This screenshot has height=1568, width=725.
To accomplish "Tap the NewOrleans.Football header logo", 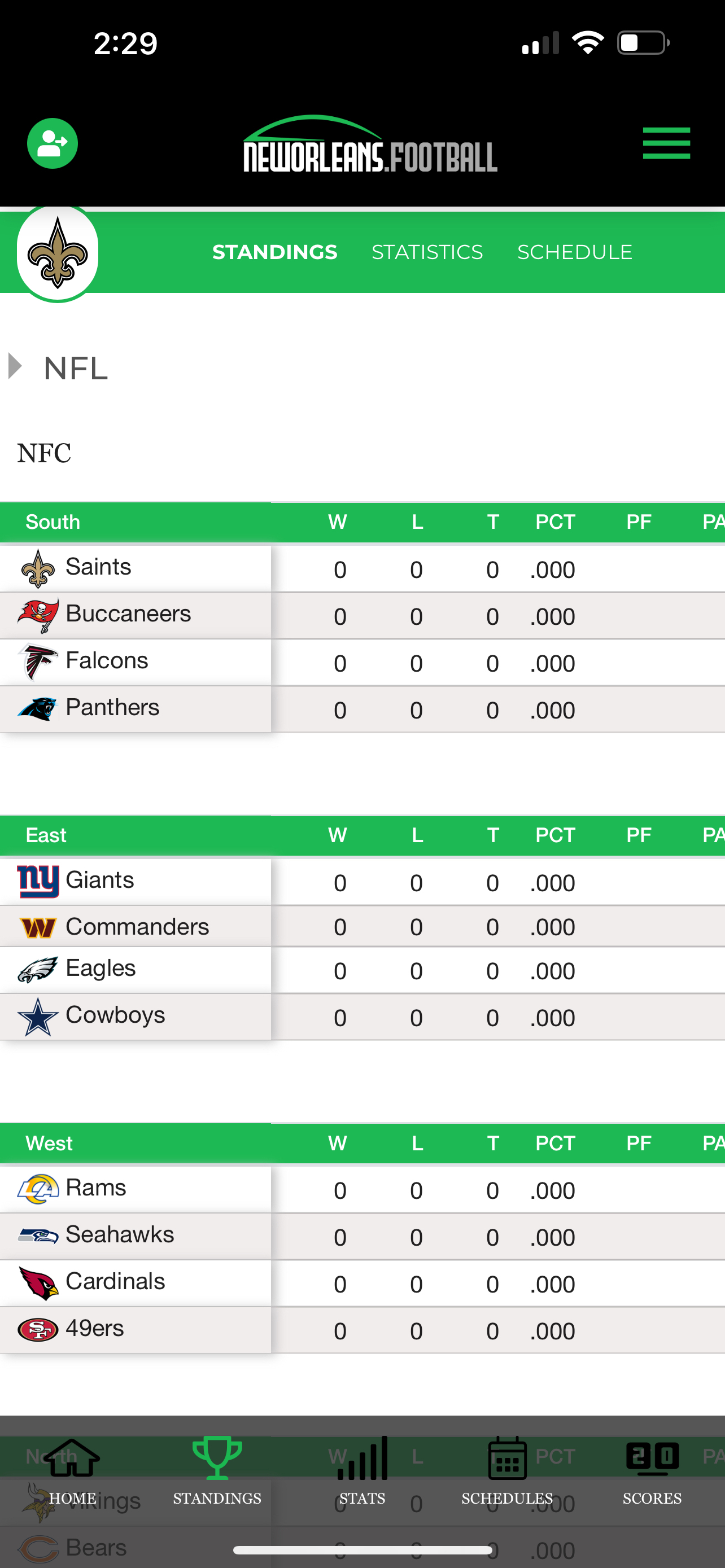I will pos(370,144).
